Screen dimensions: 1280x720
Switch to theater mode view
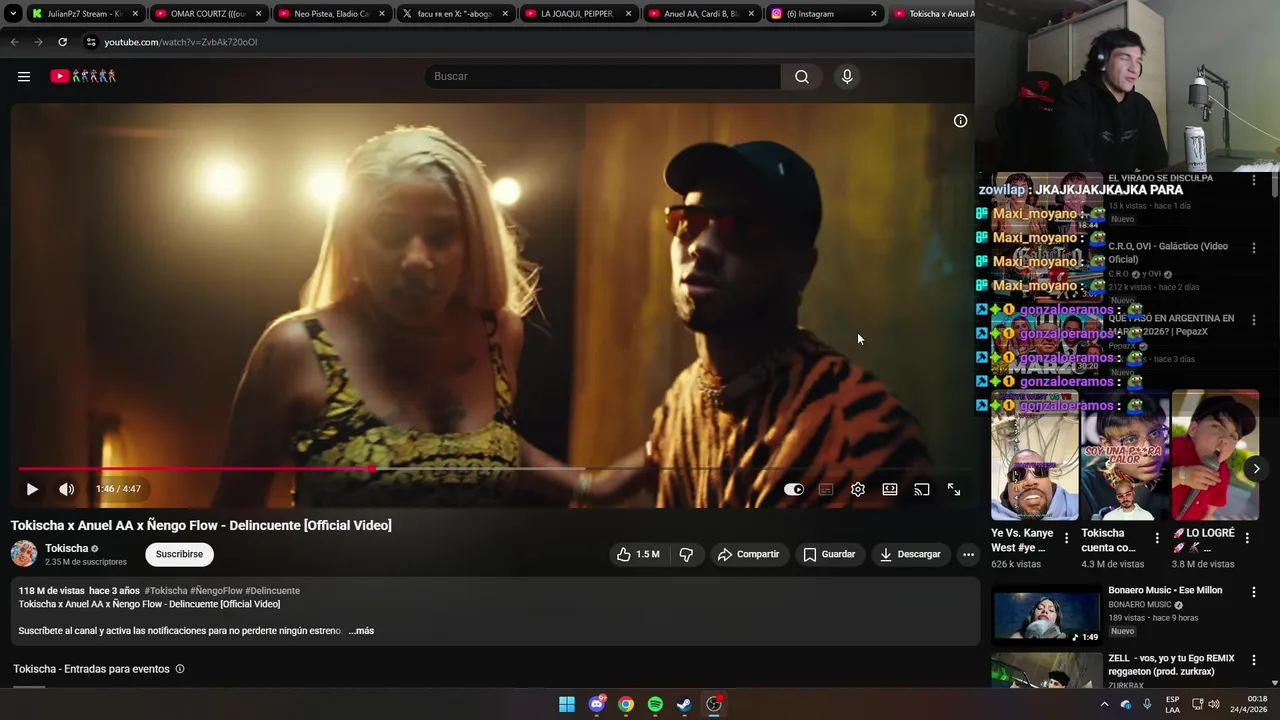(x=890, y=489)
